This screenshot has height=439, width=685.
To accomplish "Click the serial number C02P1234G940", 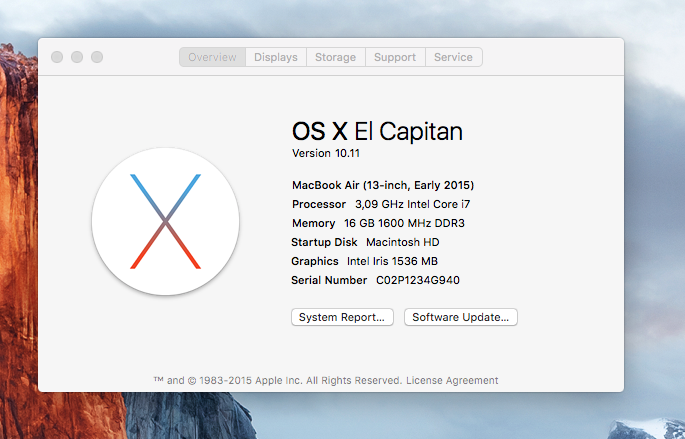I will (x=417, y=280).
